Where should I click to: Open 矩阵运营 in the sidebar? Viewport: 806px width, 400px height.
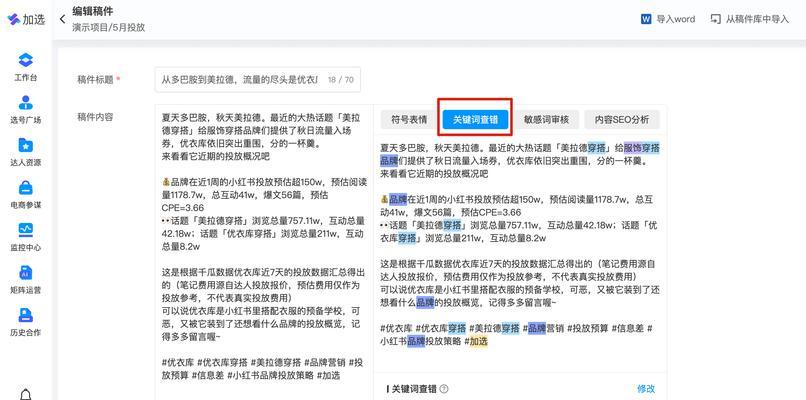click(26, 280)
